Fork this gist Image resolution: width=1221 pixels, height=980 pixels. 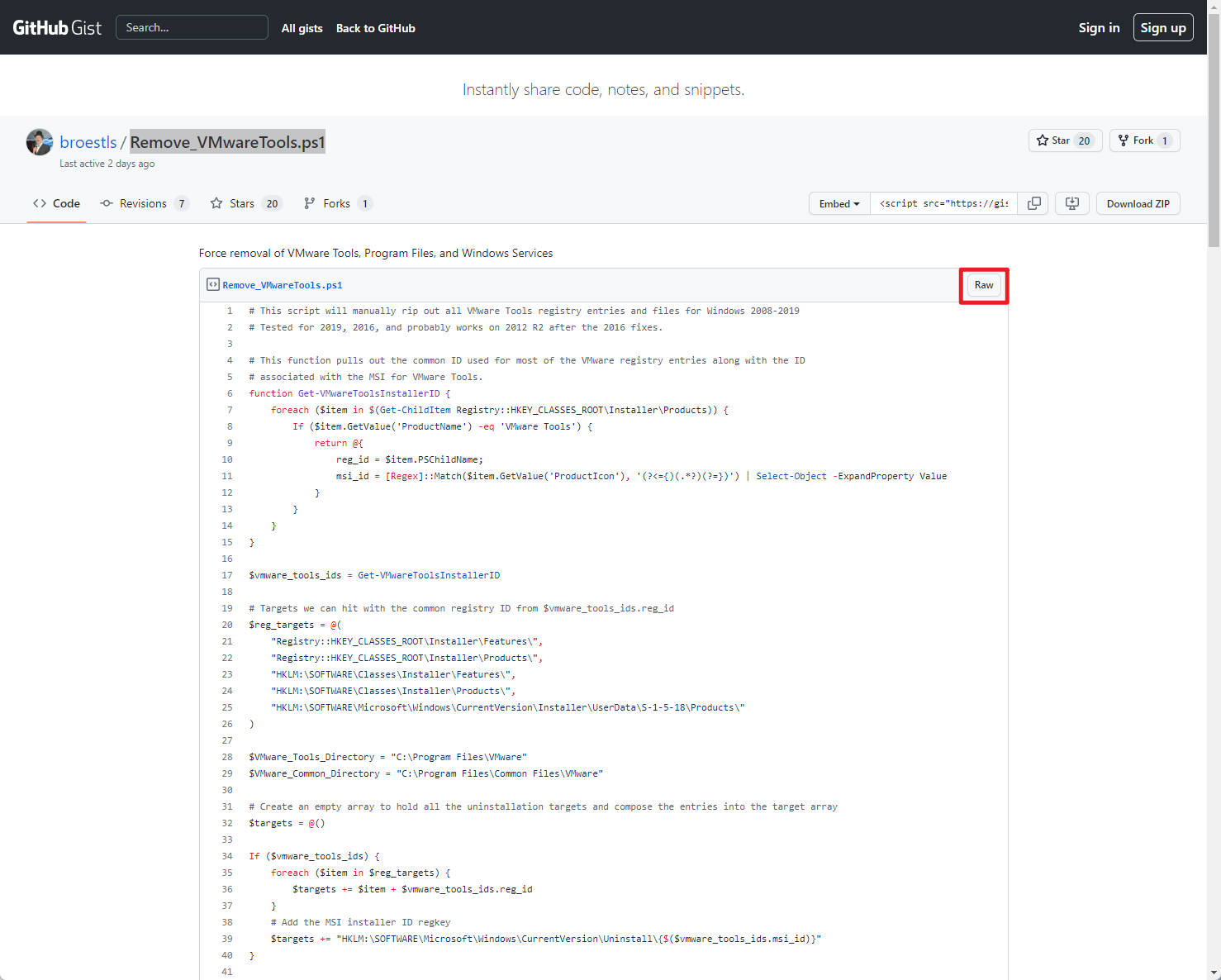[x=1143, y=140]
